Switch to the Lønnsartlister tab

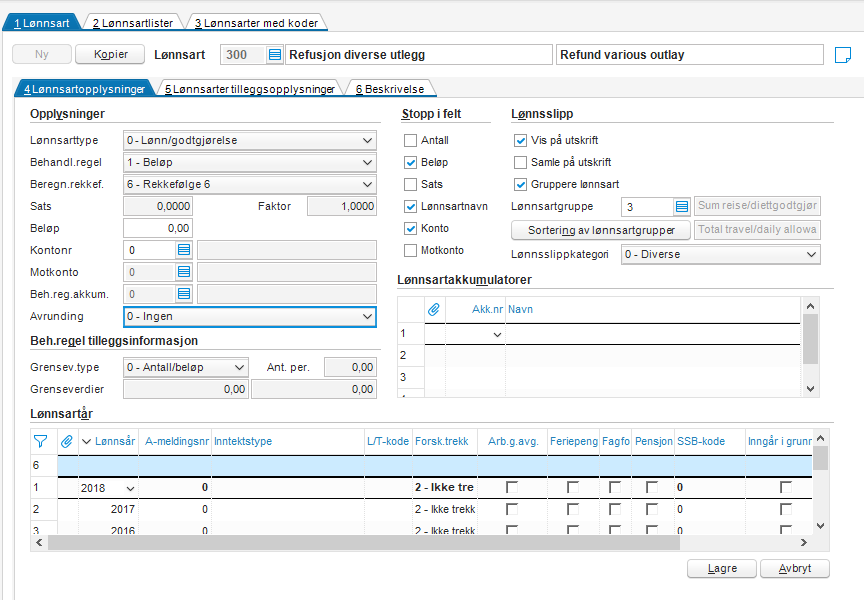click(x=133, y=23)
